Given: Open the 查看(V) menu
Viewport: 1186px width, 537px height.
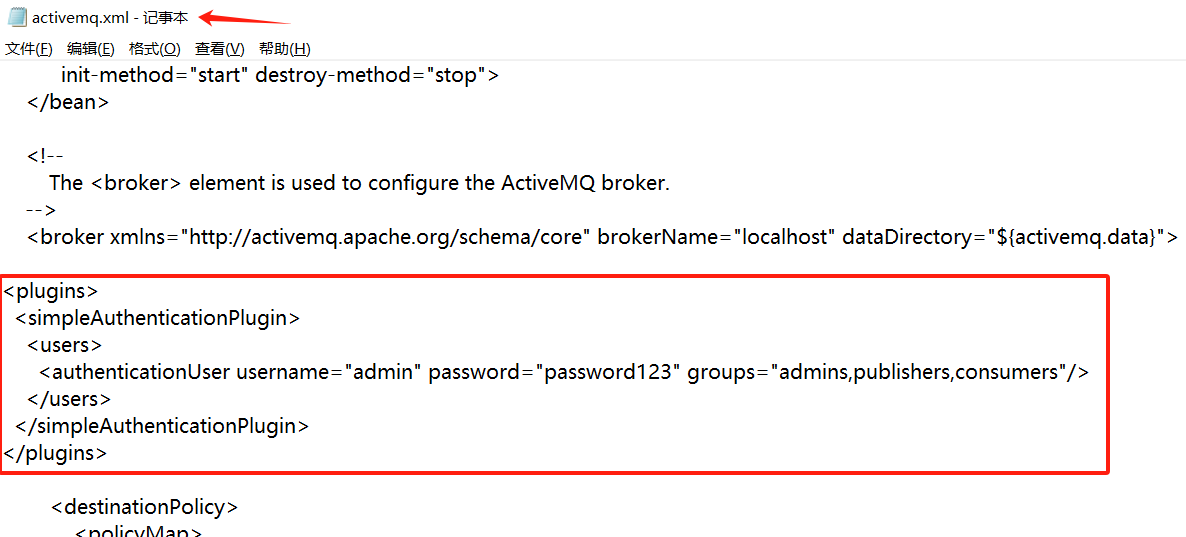Looking at the screenshot, I should [220, 49].
